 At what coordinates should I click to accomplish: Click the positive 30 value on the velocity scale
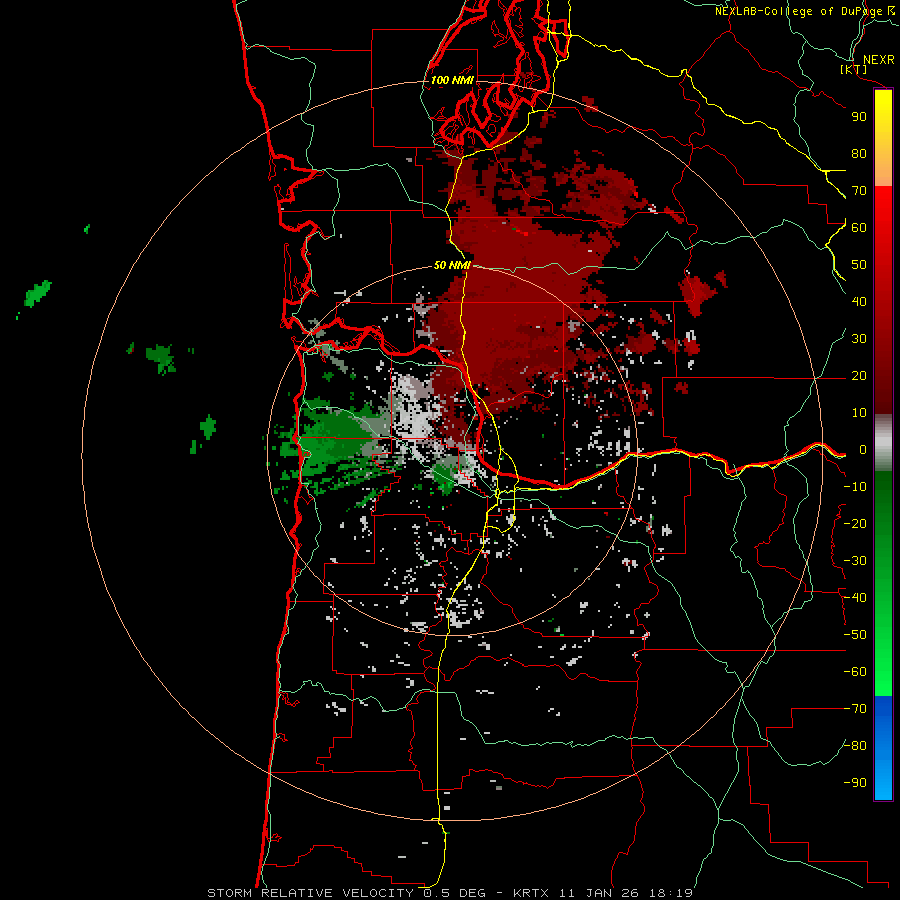[859, 339]
